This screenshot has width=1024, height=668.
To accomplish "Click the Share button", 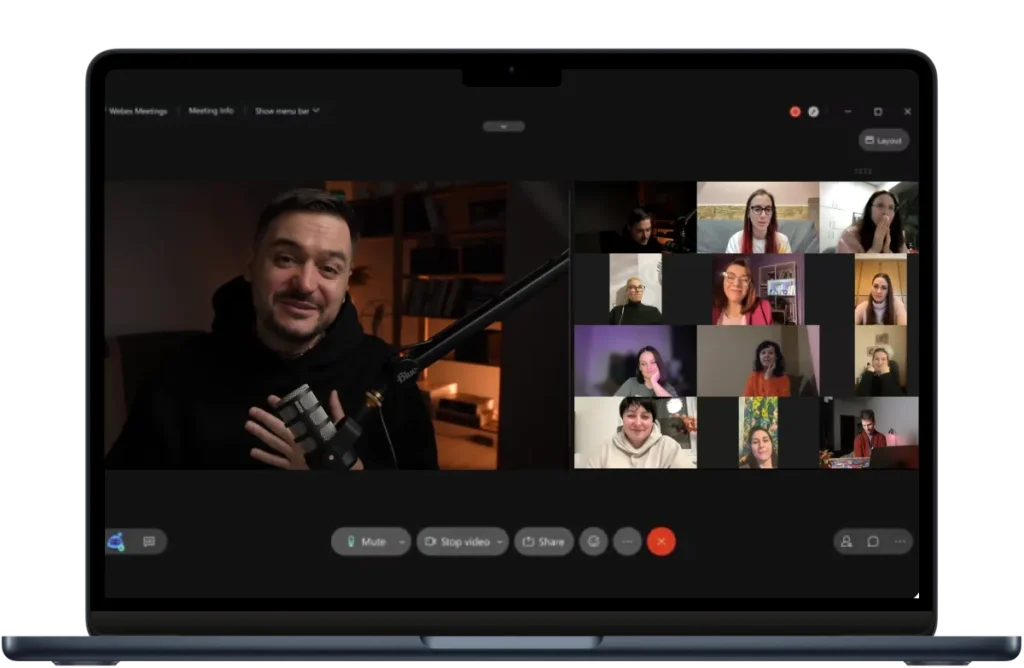I will [x=544, y=542].
